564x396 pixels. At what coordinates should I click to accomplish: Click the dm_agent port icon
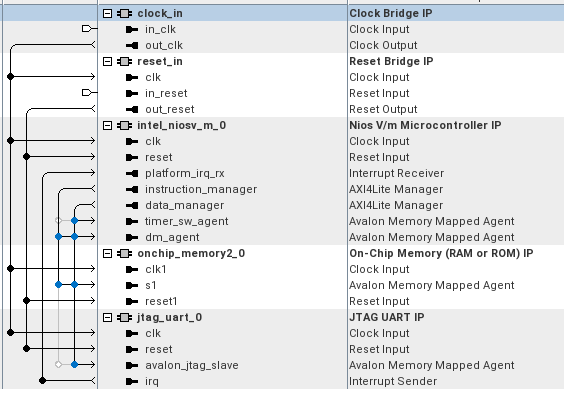coord(132,237)
